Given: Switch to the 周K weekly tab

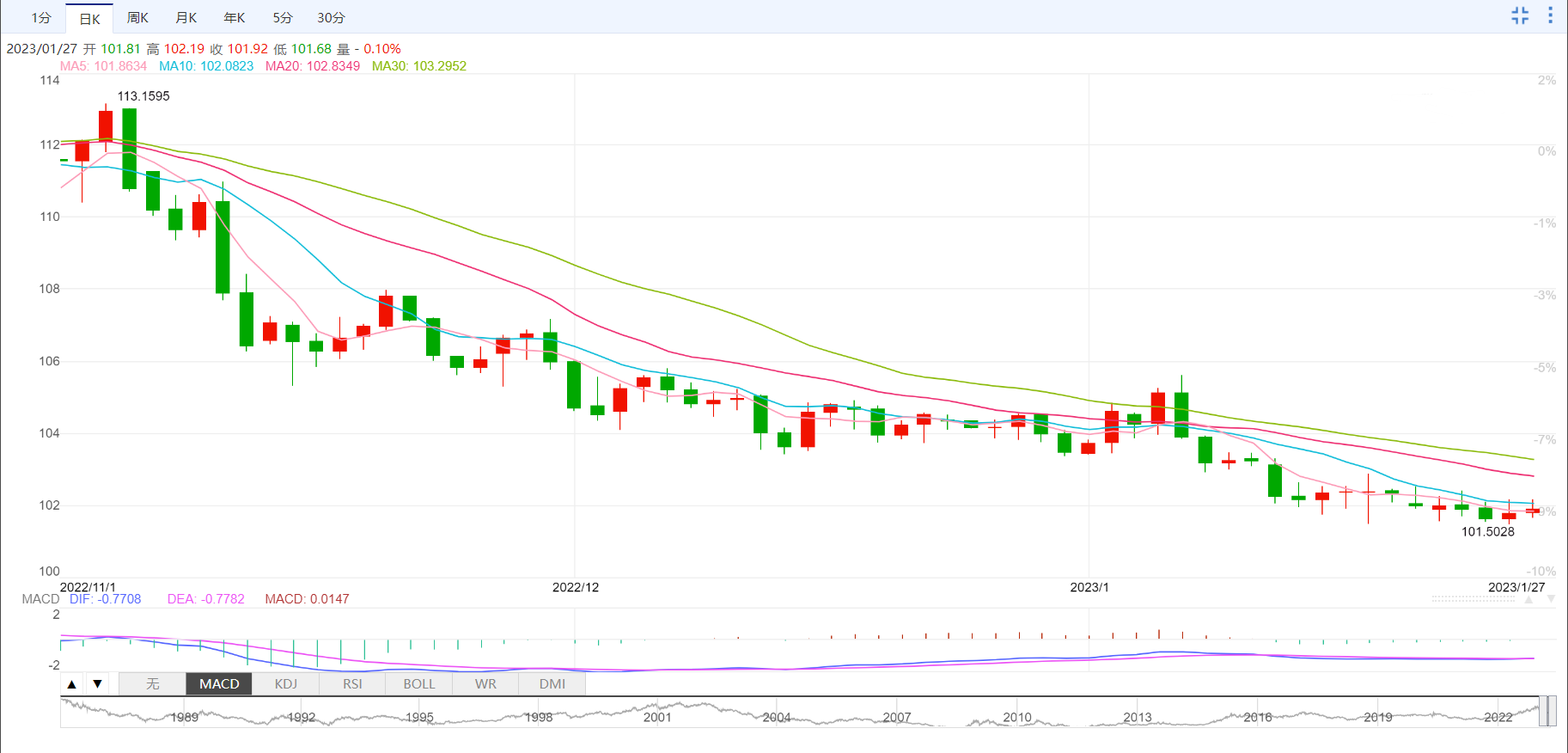Looking at the screenshot, I should tap(137, 18).
